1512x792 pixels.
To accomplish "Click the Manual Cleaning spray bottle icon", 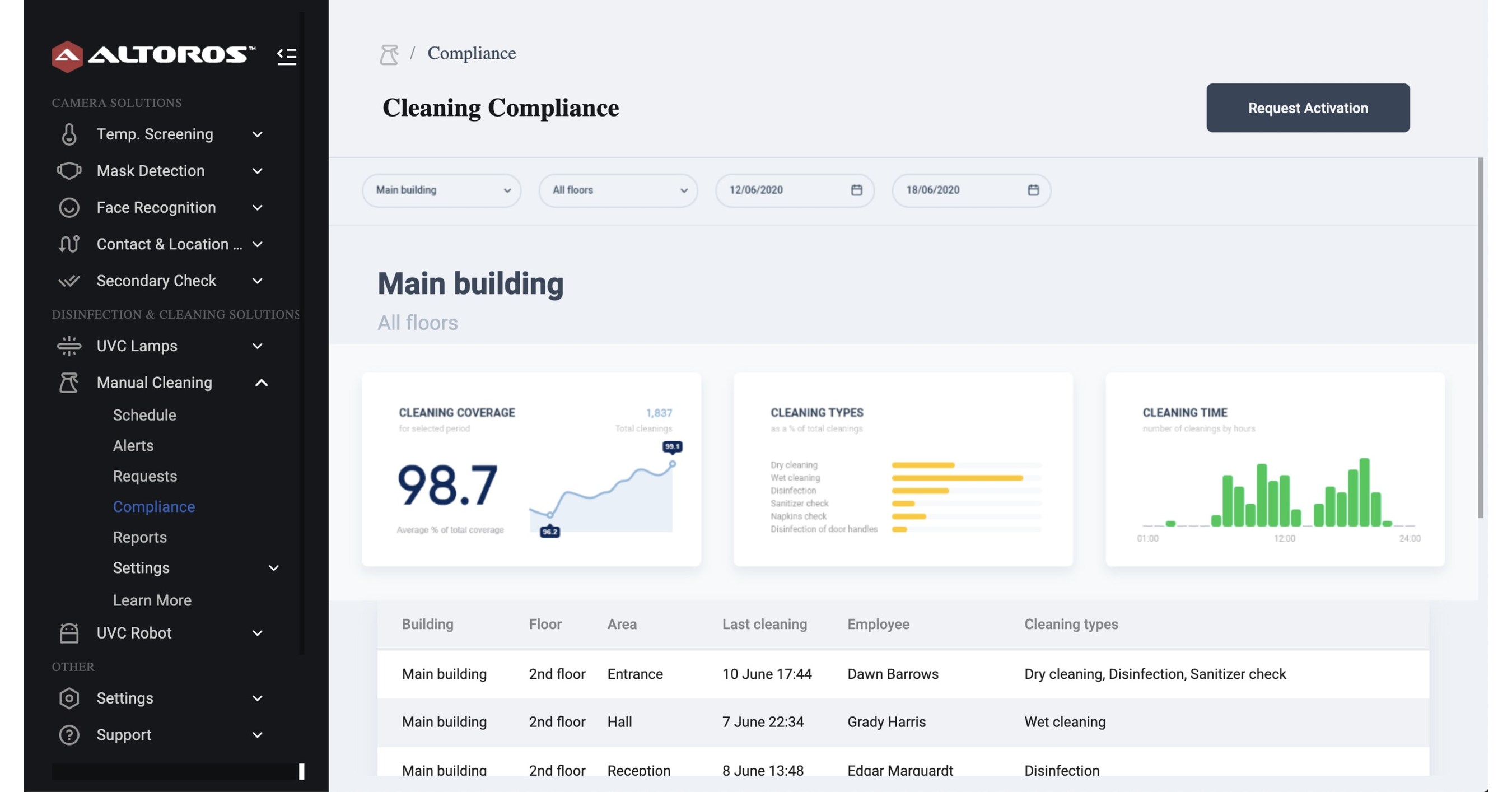I will click(x=69, y=382).
